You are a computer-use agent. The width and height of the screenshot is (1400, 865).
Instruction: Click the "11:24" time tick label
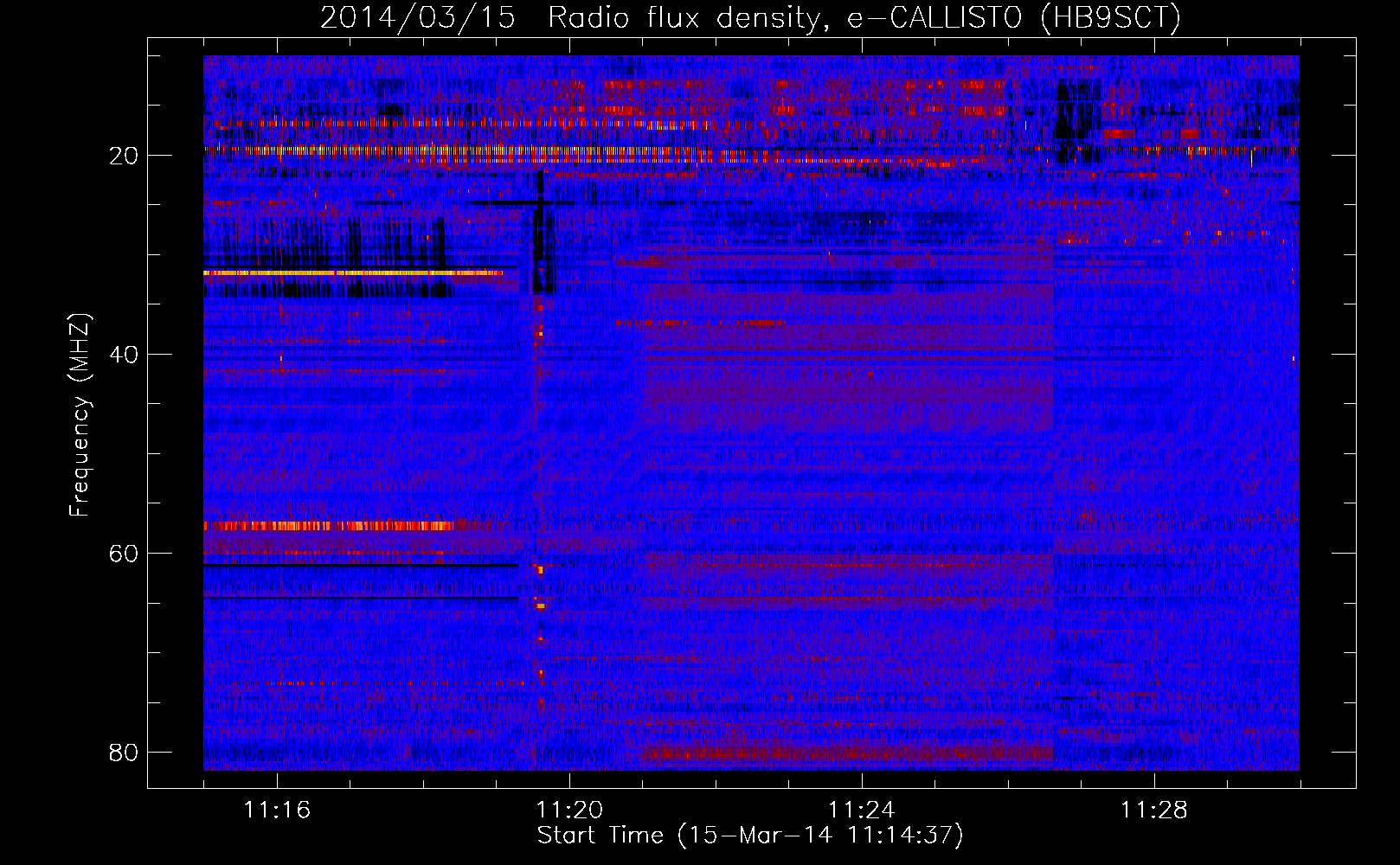pos(862,811)
